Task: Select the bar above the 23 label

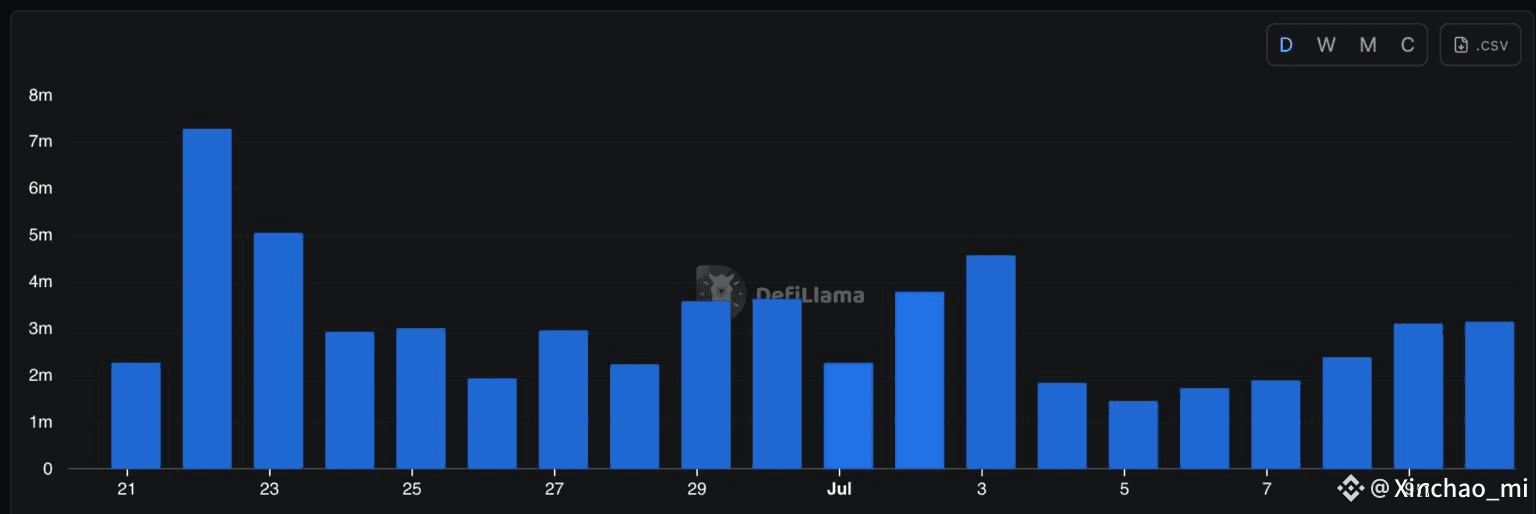Action: pos(278,350)
